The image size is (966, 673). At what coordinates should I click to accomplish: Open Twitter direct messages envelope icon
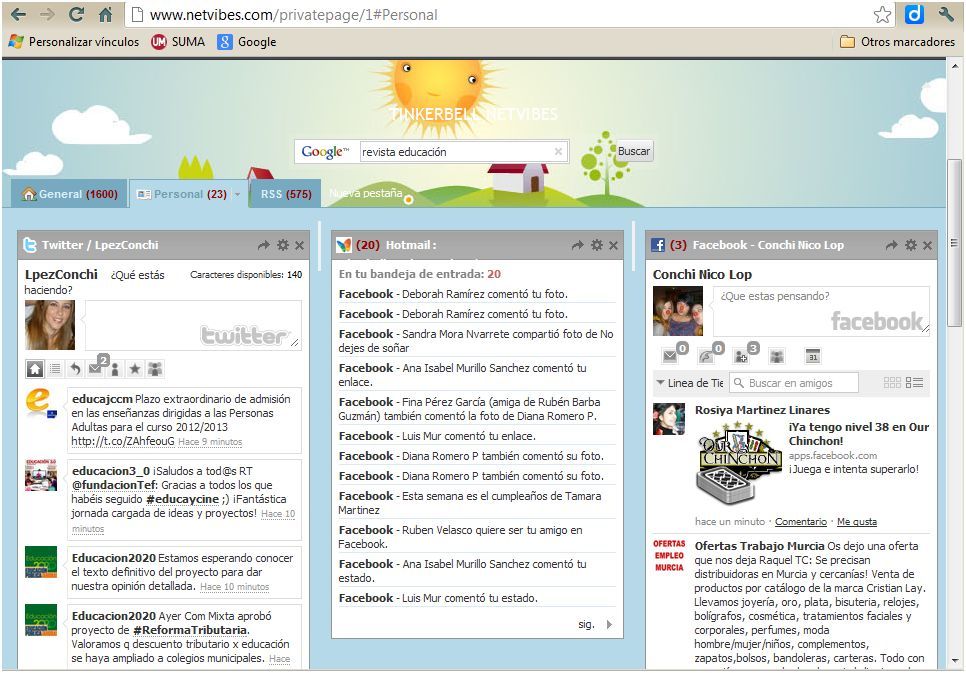point(95,369)
